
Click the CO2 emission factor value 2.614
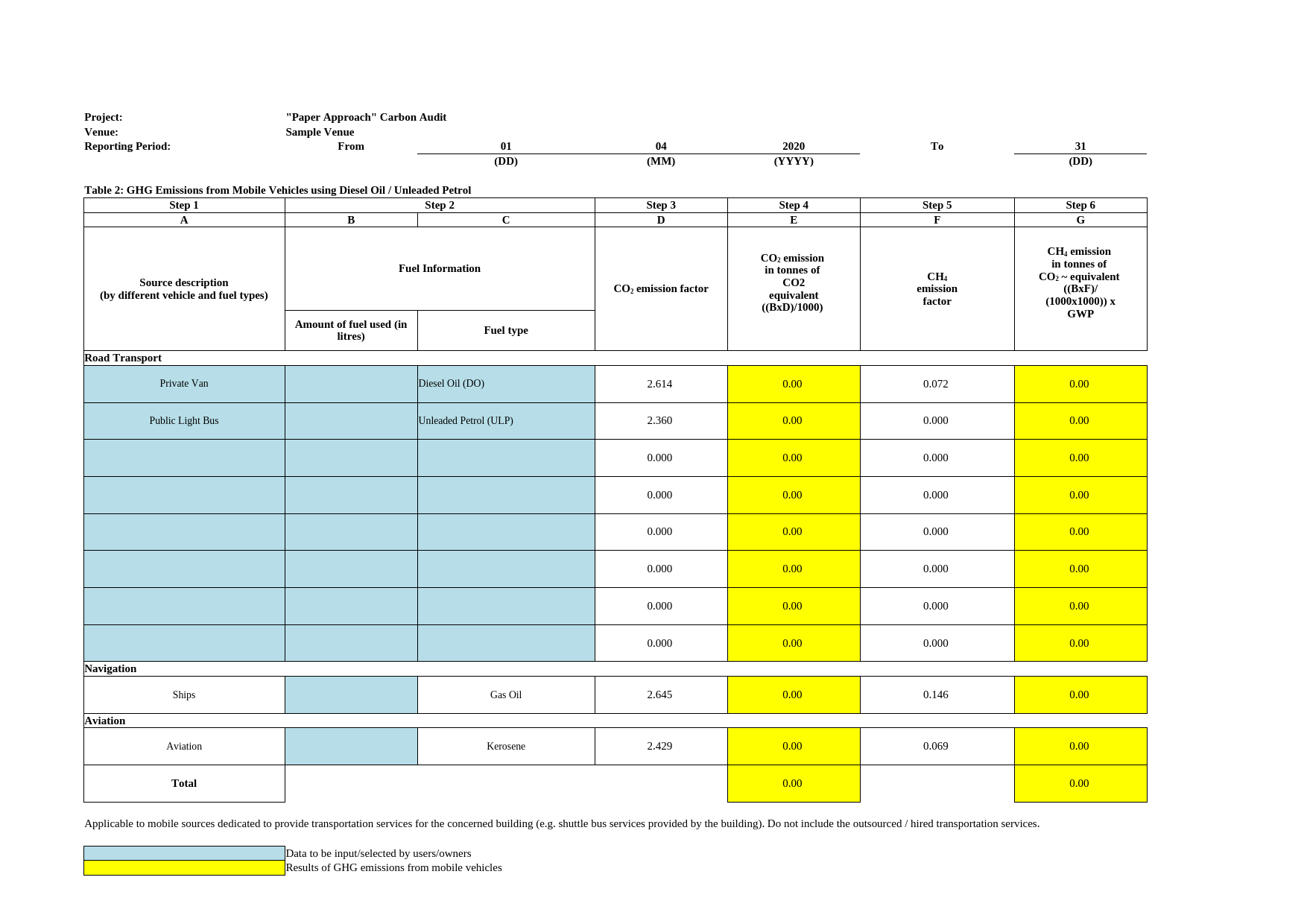659,384
